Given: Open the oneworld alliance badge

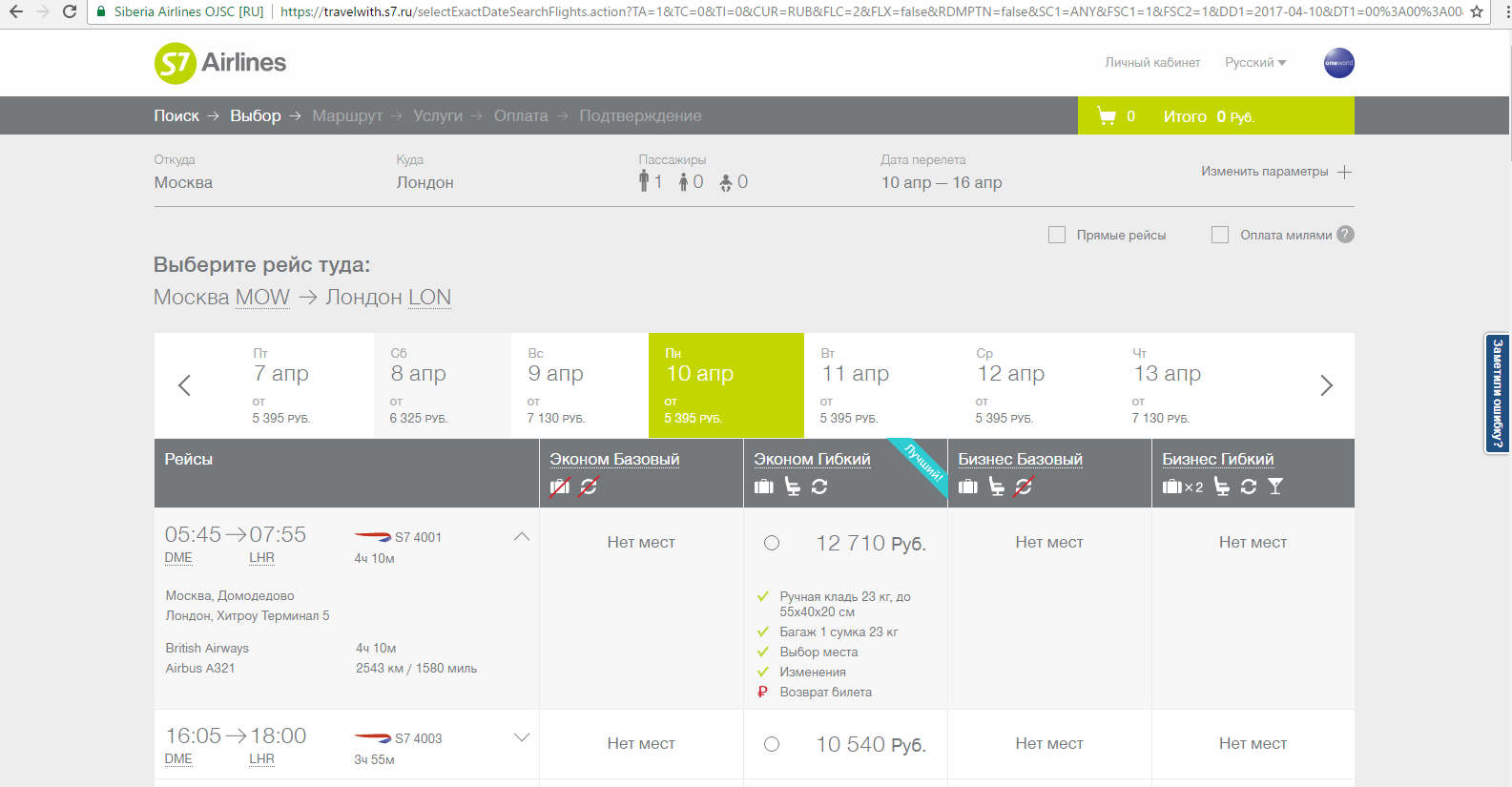Looking at the screenshot, I should (1338, 63).
